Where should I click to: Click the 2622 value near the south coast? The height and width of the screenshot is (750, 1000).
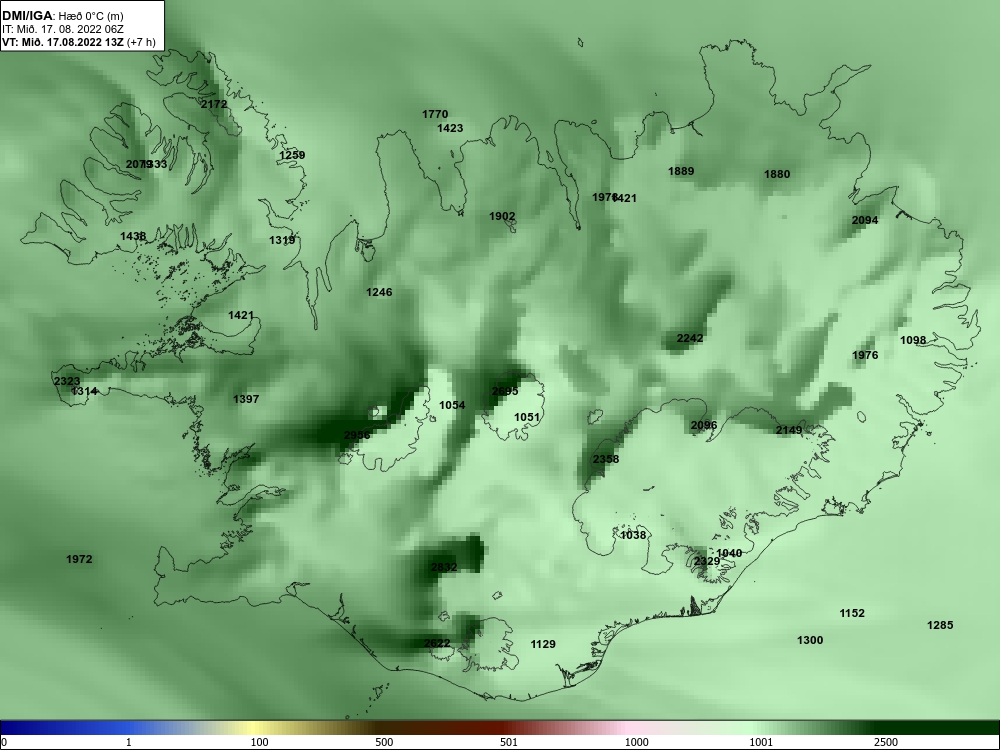[437, 643]
